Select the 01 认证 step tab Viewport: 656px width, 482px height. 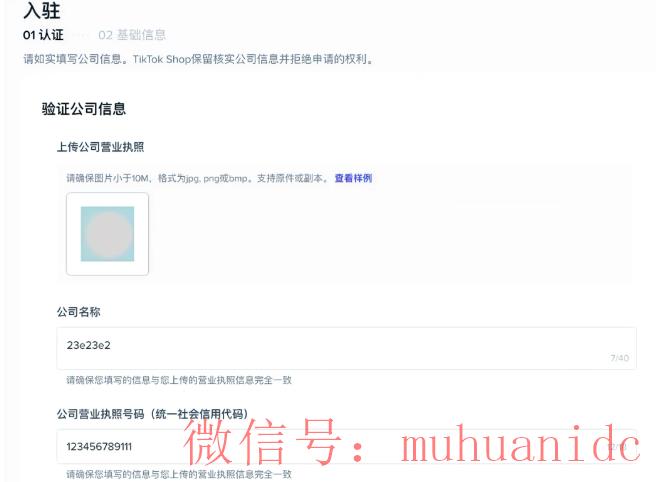[x=43, y=35]
